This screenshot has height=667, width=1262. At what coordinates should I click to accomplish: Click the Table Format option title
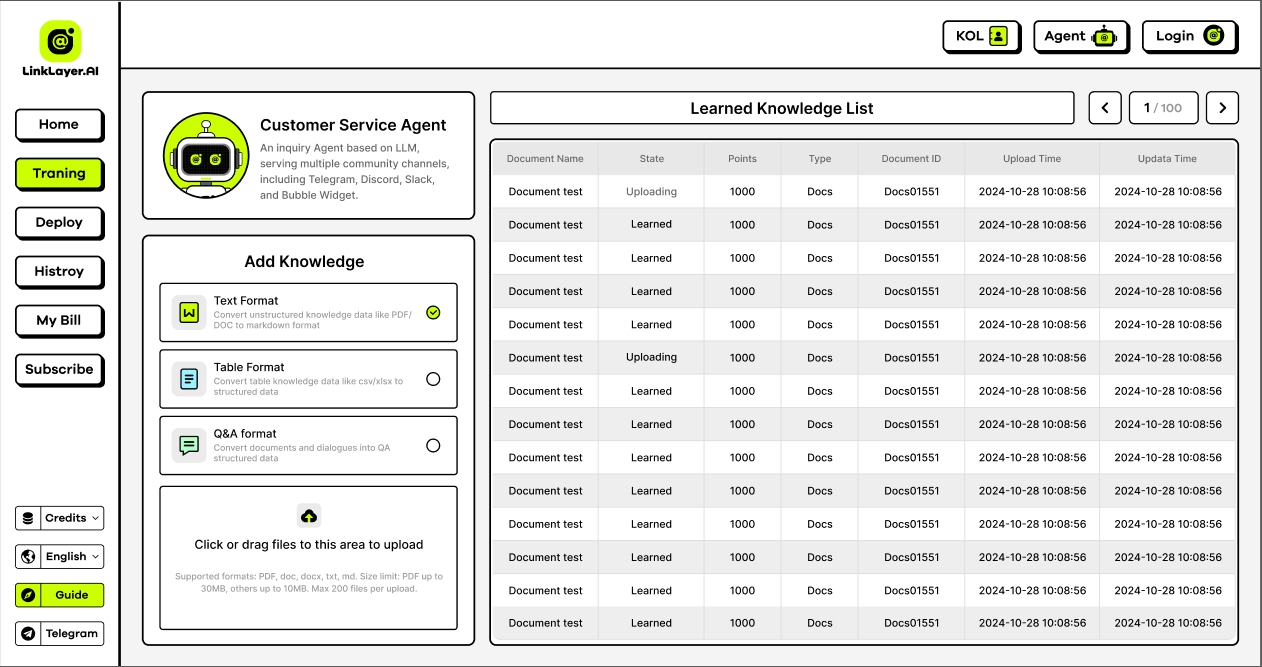[249, 367]
